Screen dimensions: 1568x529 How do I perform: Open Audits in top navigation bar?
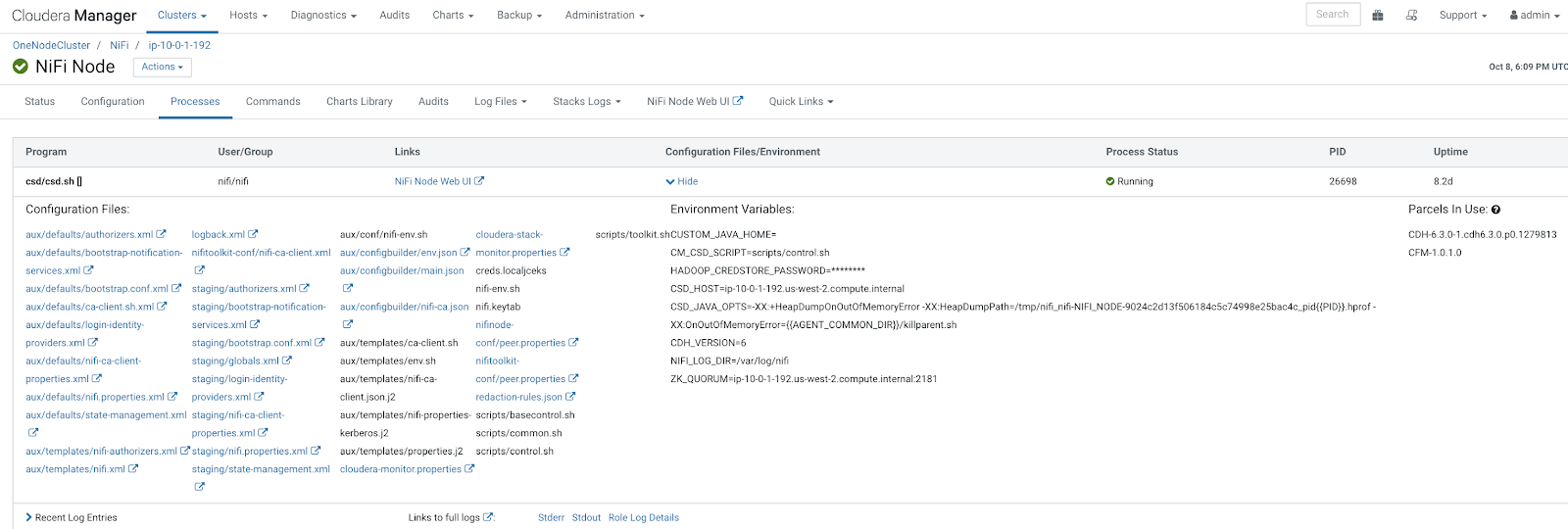(x=395, y=15)
